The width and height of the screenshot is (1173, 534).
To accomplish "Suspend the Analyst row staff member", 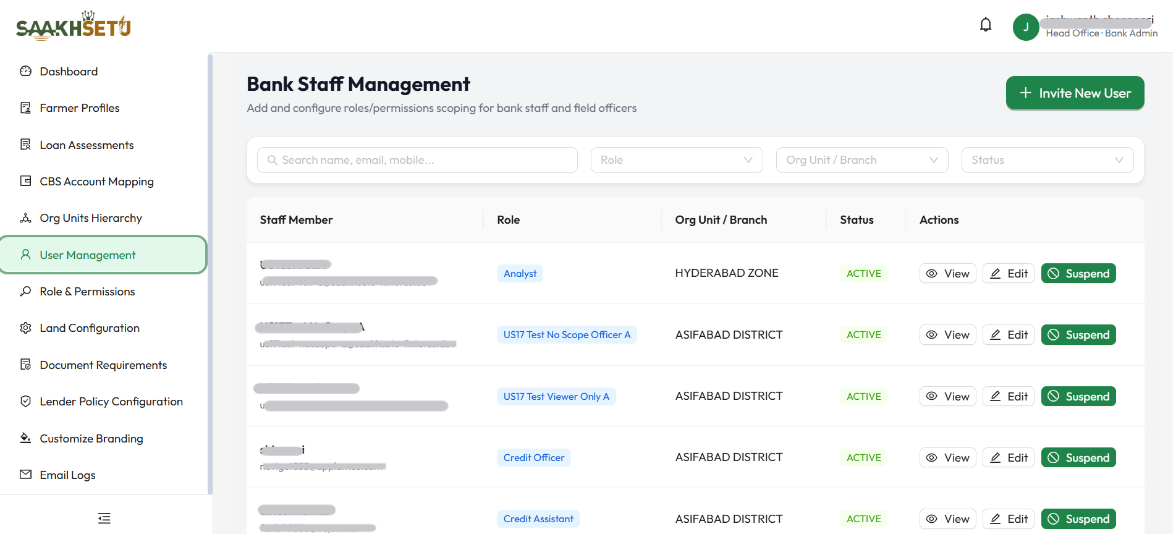I will 1078,273.
